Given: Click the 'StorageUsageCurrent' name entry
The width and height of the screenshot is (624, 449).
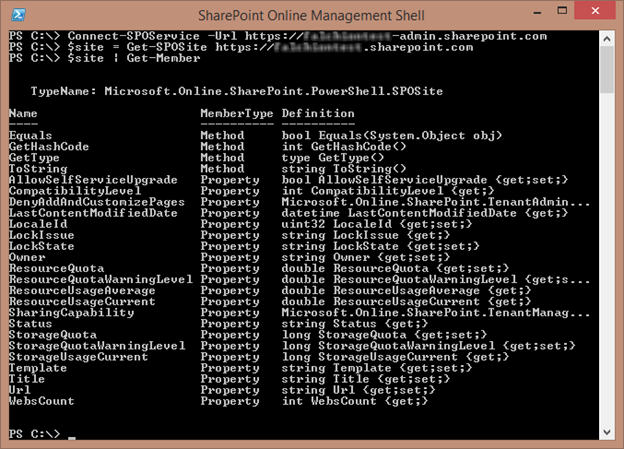Looking at the screenshot, I should tap(78, 357).
